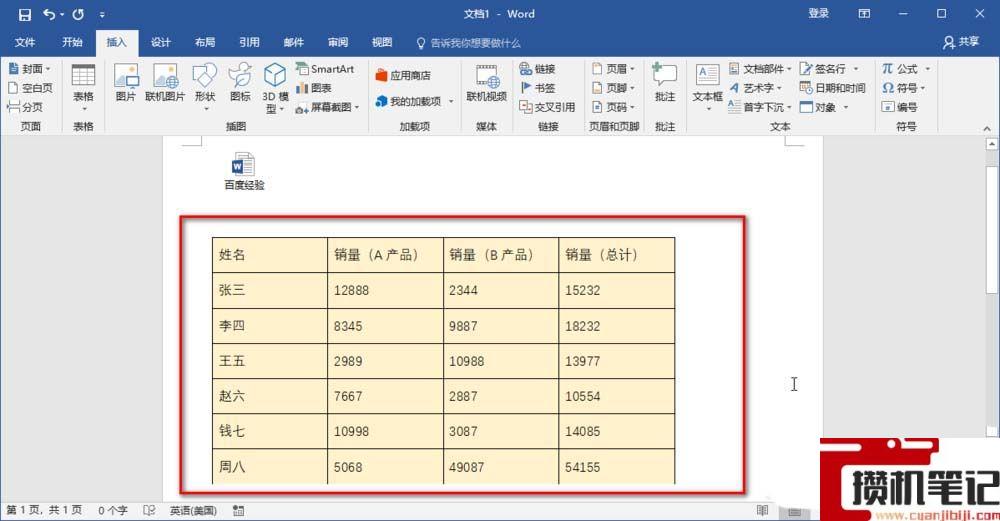
Task: Click the Save icon in quick access toolbar
Action: point(24,14)
